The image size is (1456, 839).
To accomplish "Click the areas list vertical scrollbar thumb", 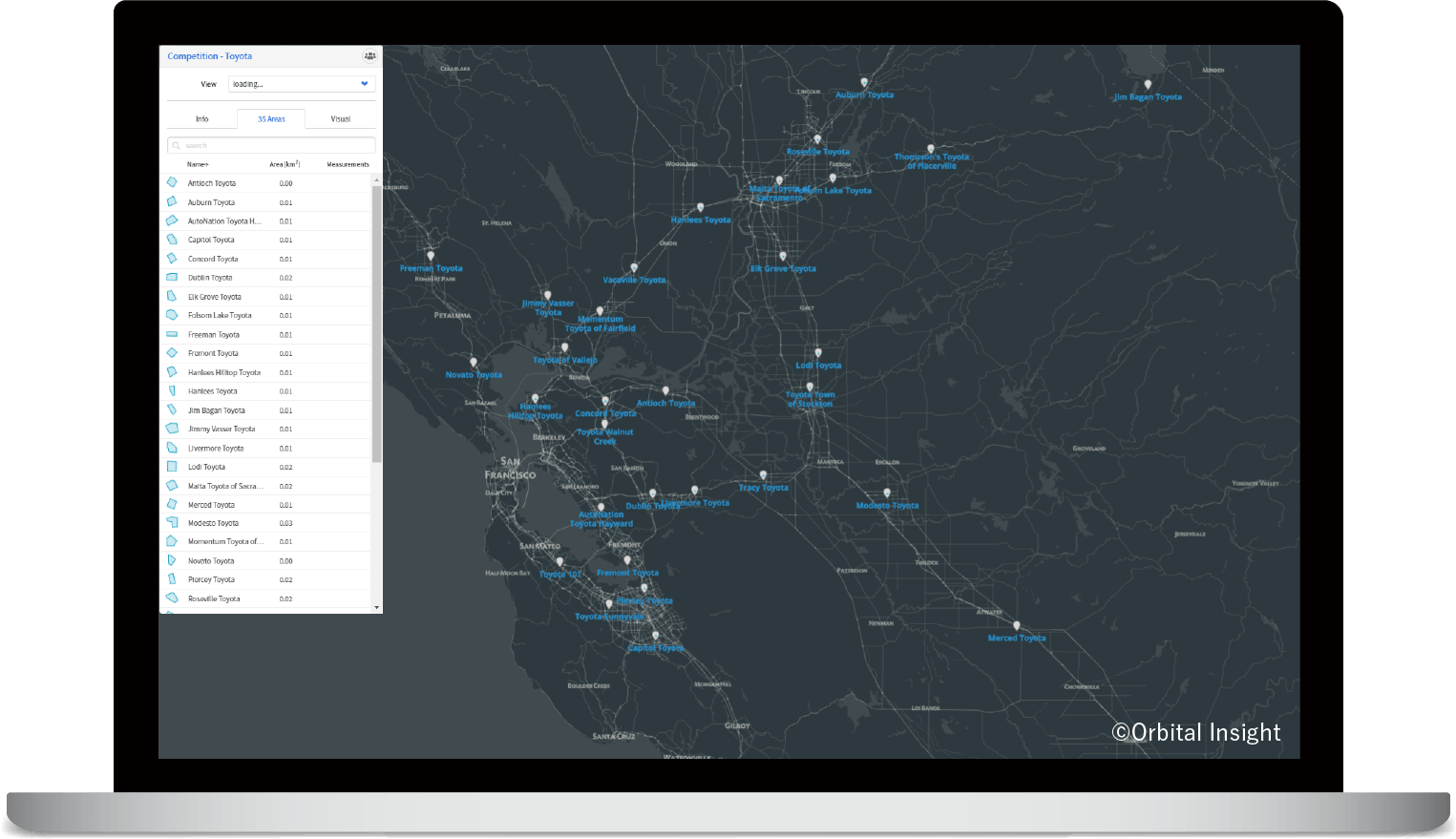I will (x=377, y=325).
